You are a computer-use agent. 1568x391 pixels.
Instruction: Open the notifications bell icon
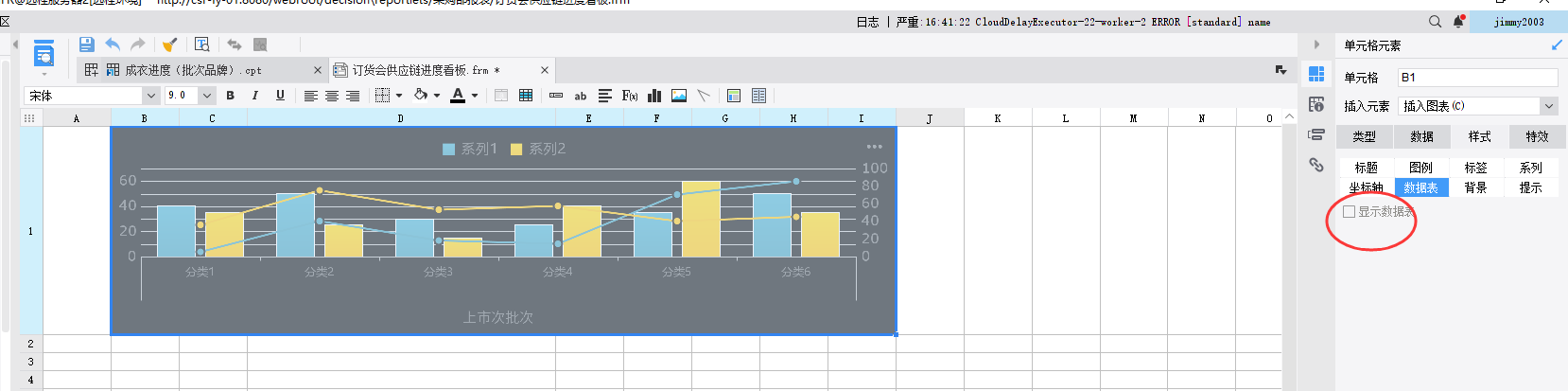(1458, 22)
